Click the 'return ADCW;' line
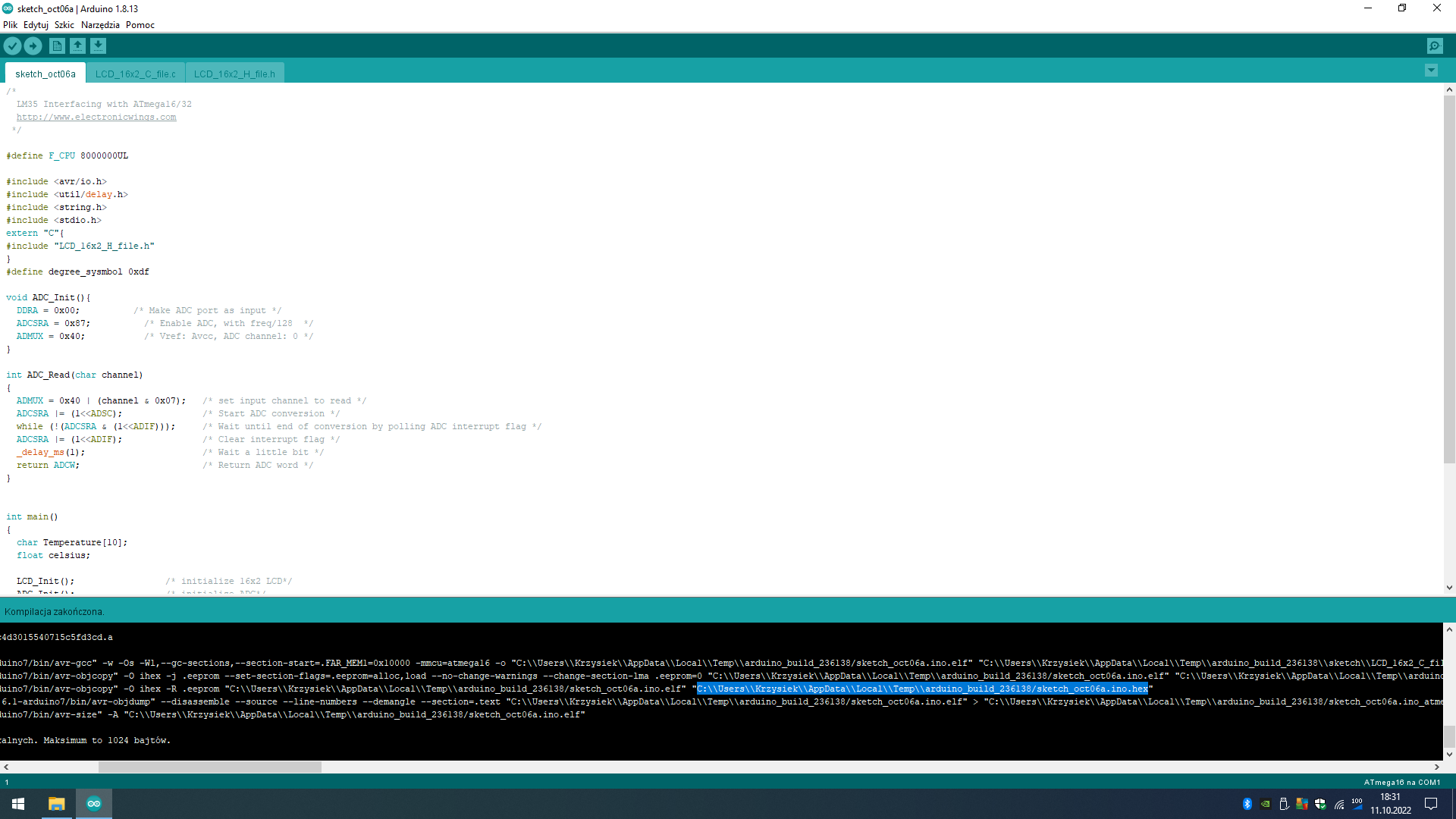 click(48, 465)
